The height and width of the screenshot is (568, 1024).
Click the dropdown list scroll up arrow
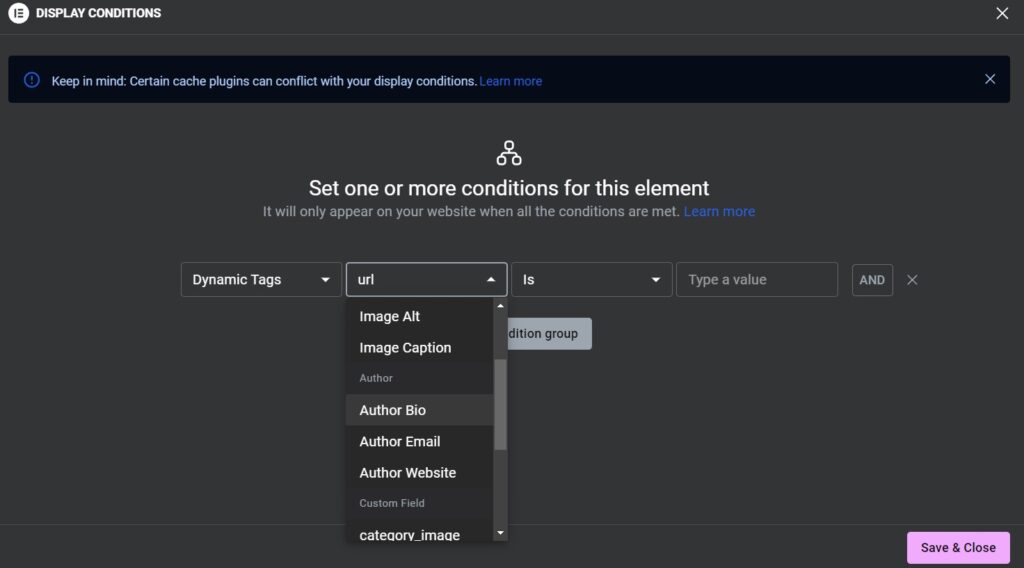pos(500,306)
